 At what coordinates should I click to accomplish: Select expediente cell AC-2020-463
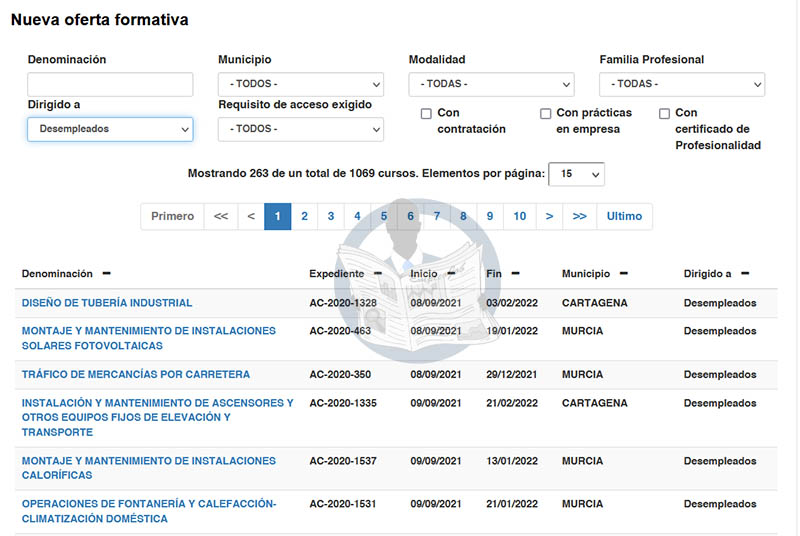(x=340, y=331)
